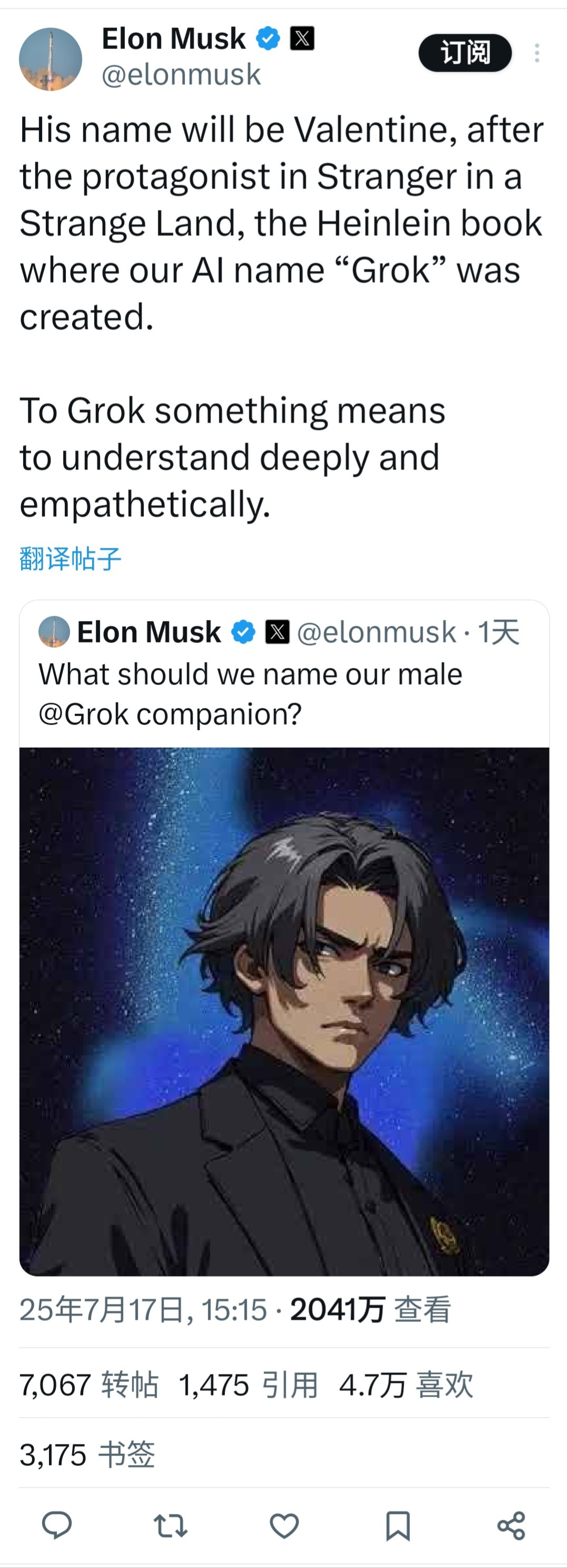567x1568 pixels.
Task: Subscribe using the black 订阅 button
Action: [465, 53]
